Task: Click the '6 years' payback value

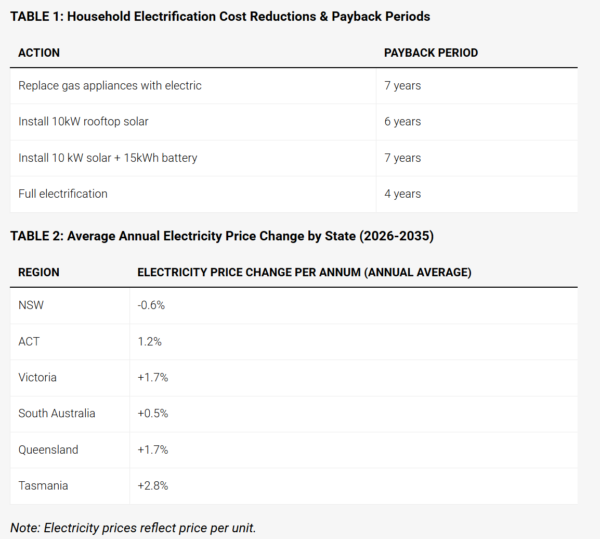Action: (402, 122)
